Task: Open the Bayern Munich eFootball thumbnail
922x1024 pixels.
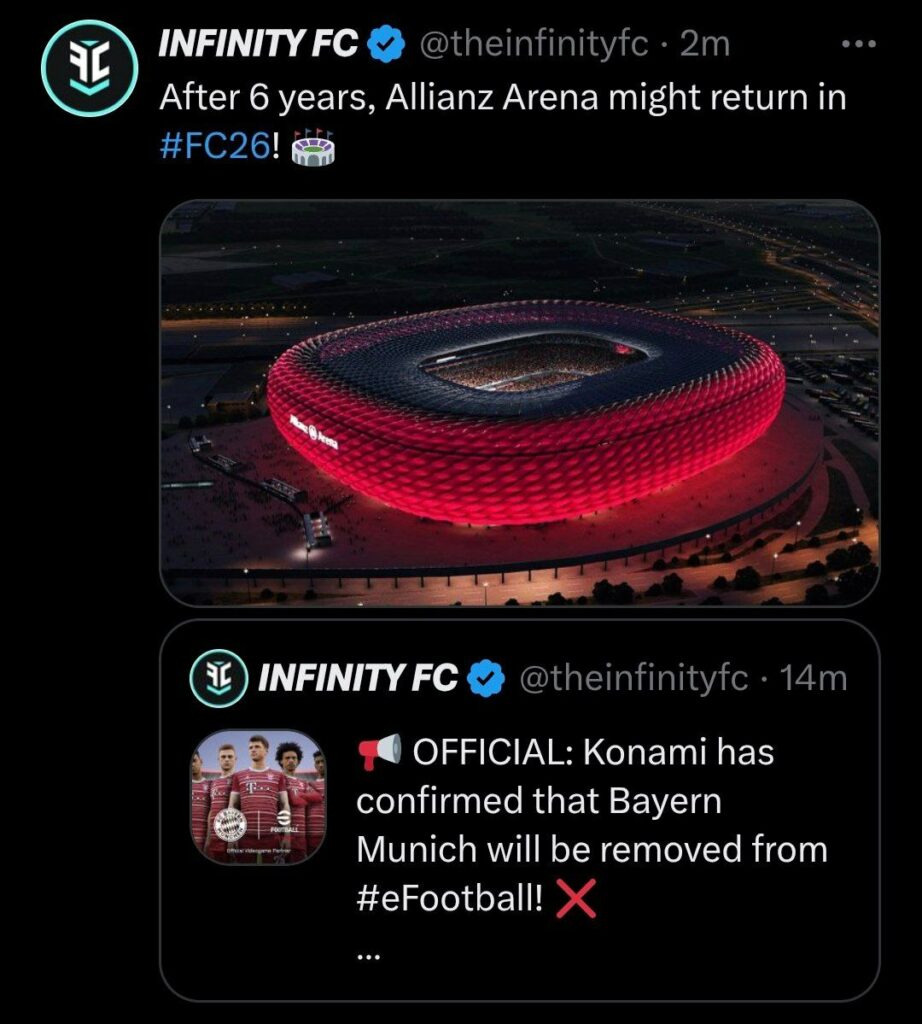Action: click(x=258, y=797)
